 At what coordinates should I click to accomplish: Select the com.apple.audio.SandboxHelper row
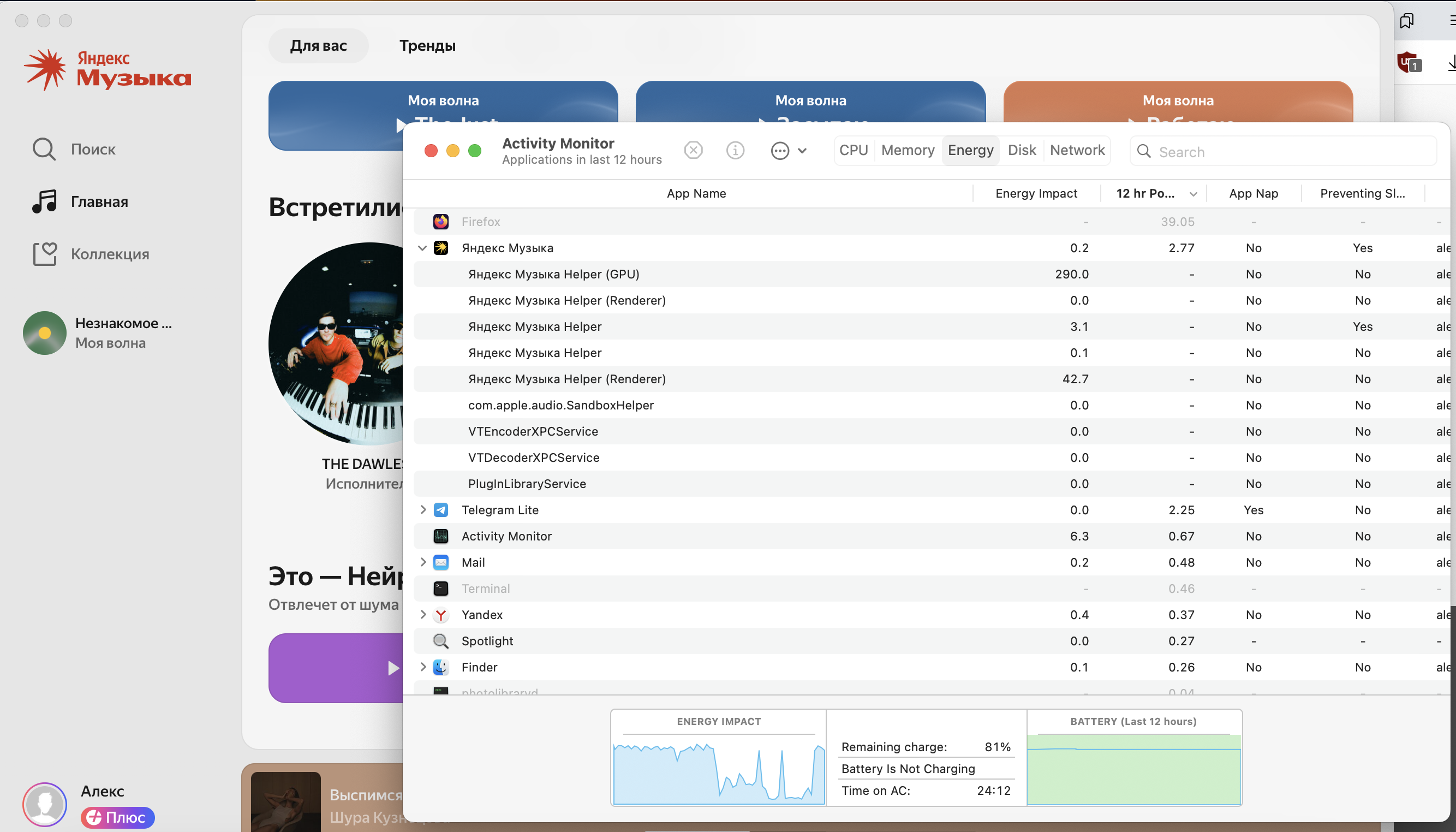tap(931, 405)
